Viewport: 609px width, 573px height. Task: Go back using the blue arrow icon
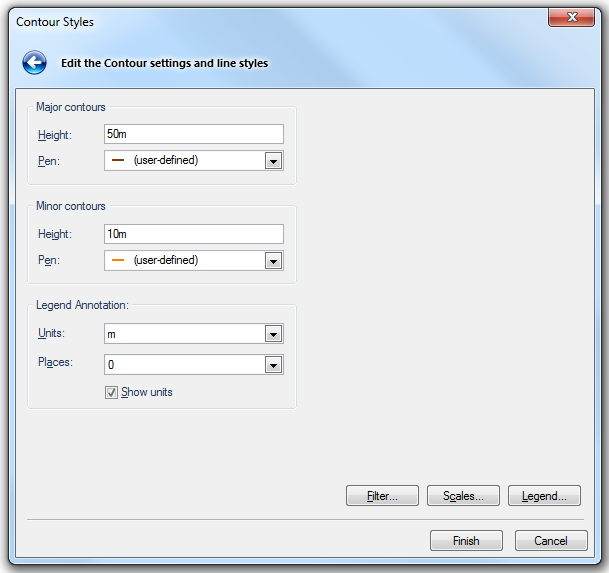34,63
